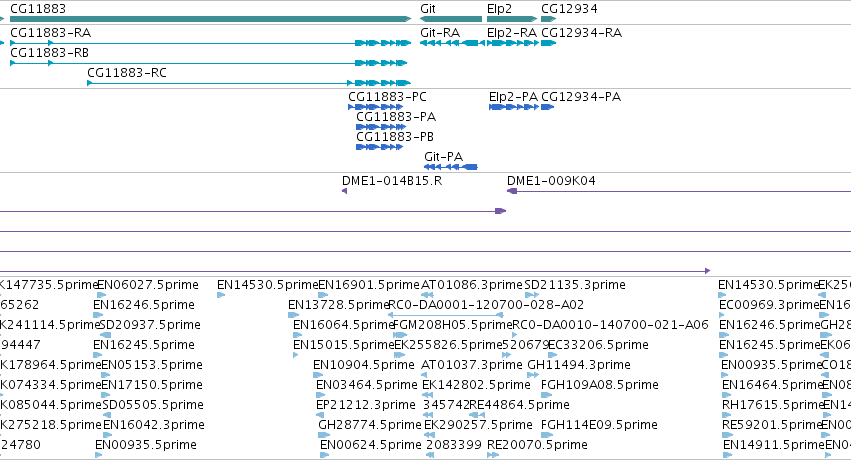Select transcript CG11883-RB label
851x460 pixels.
[49, 53]
